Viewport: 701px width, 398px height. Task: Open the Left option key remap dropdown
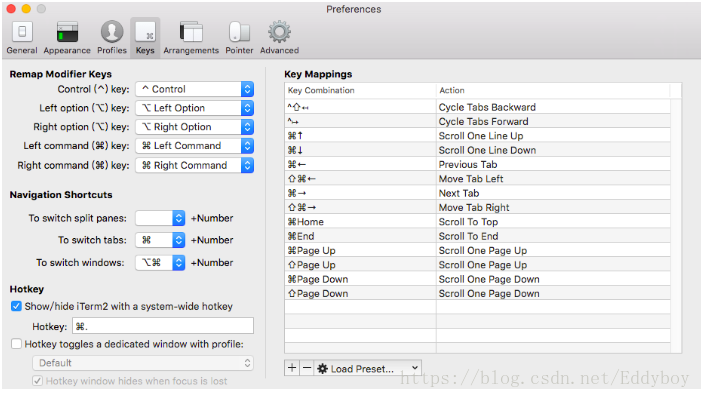pos(195,108)
